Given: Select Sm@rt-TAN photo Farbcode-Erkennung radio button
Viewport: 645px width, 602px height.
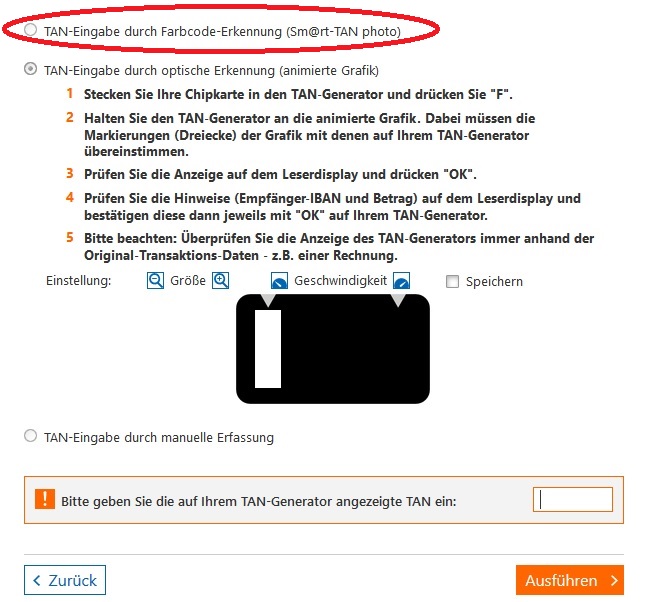Looking at the screenshot, I should [30, 30].
